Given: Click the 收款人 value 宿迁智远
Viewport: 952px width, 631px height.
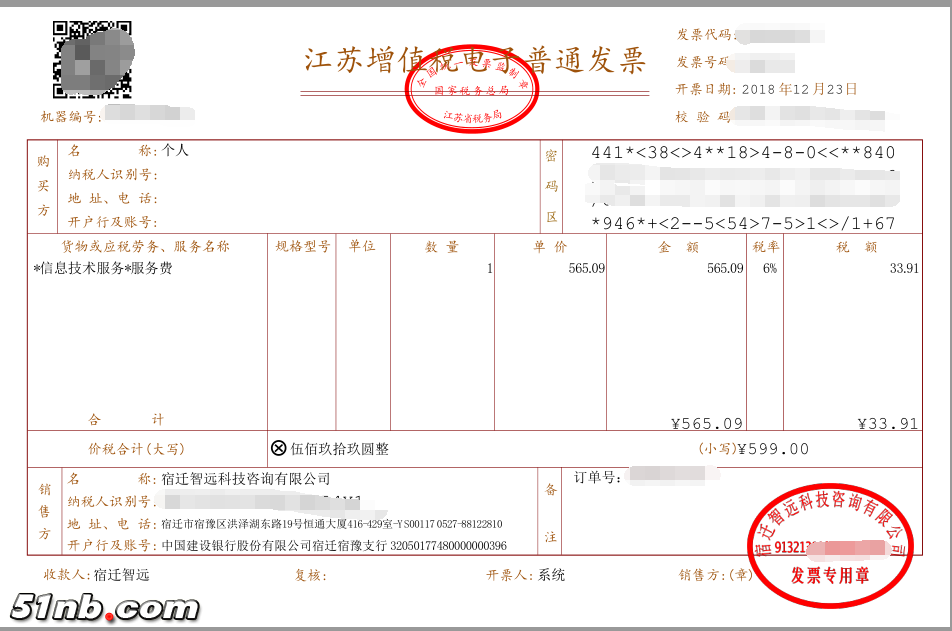Looking at the screenshot, I should tap(121, 575).
